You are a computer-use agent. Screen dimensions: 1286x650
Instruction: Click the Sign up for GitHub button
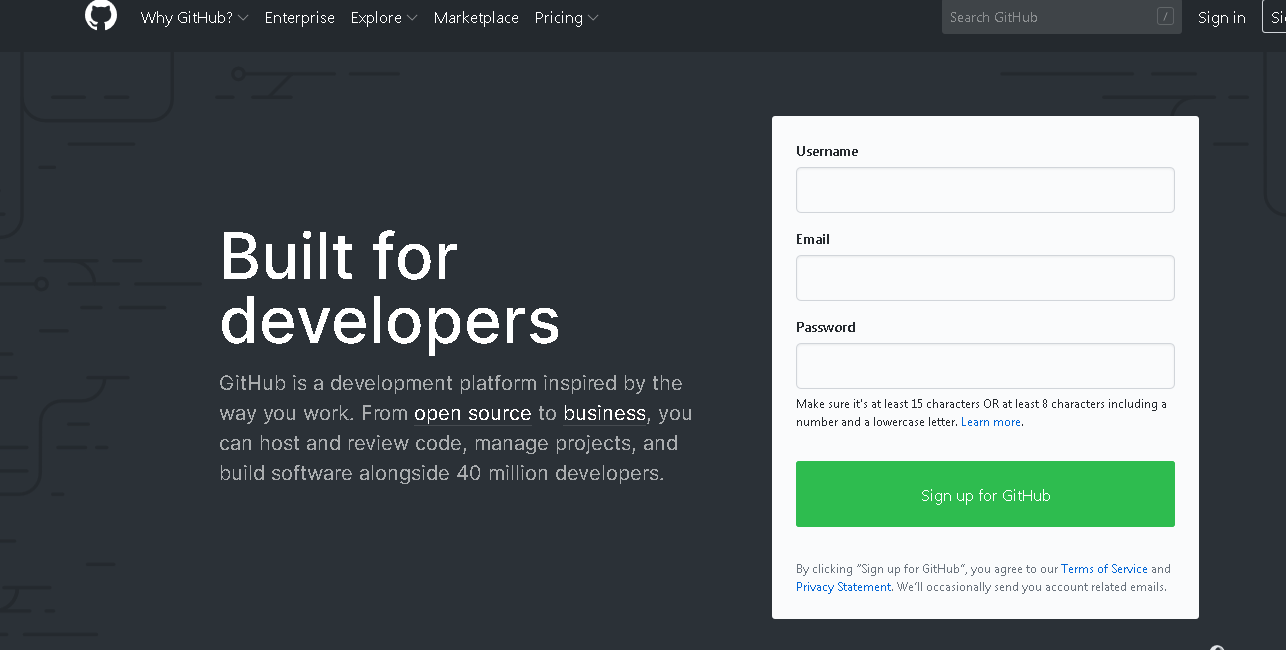(x=985, y=494)
